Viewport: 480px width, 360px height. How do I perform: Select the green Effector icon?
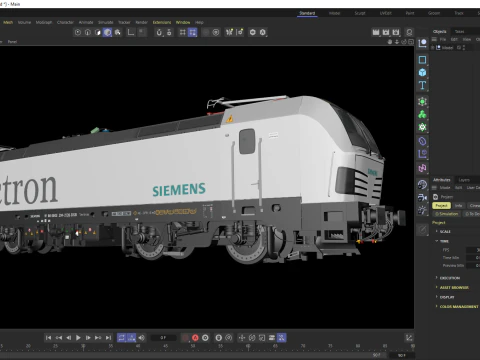point(422,127)
